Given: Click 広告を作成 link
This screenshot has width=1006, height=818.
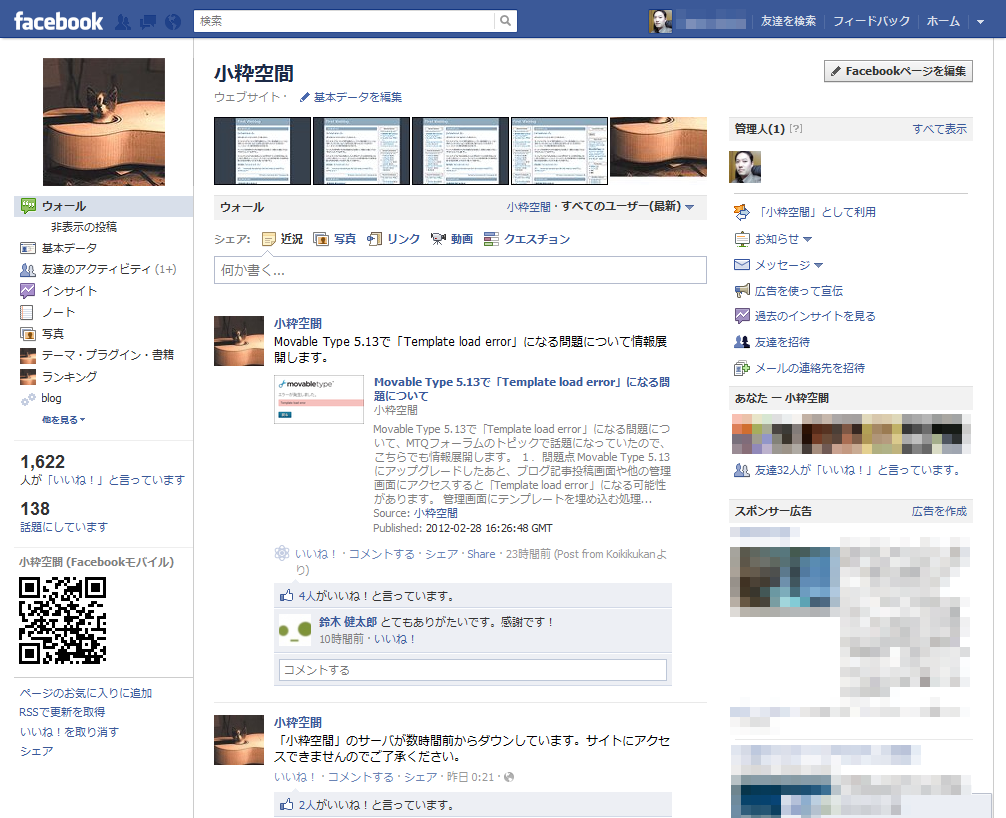Looking at the screenshot, I should (x=939, y=511).
